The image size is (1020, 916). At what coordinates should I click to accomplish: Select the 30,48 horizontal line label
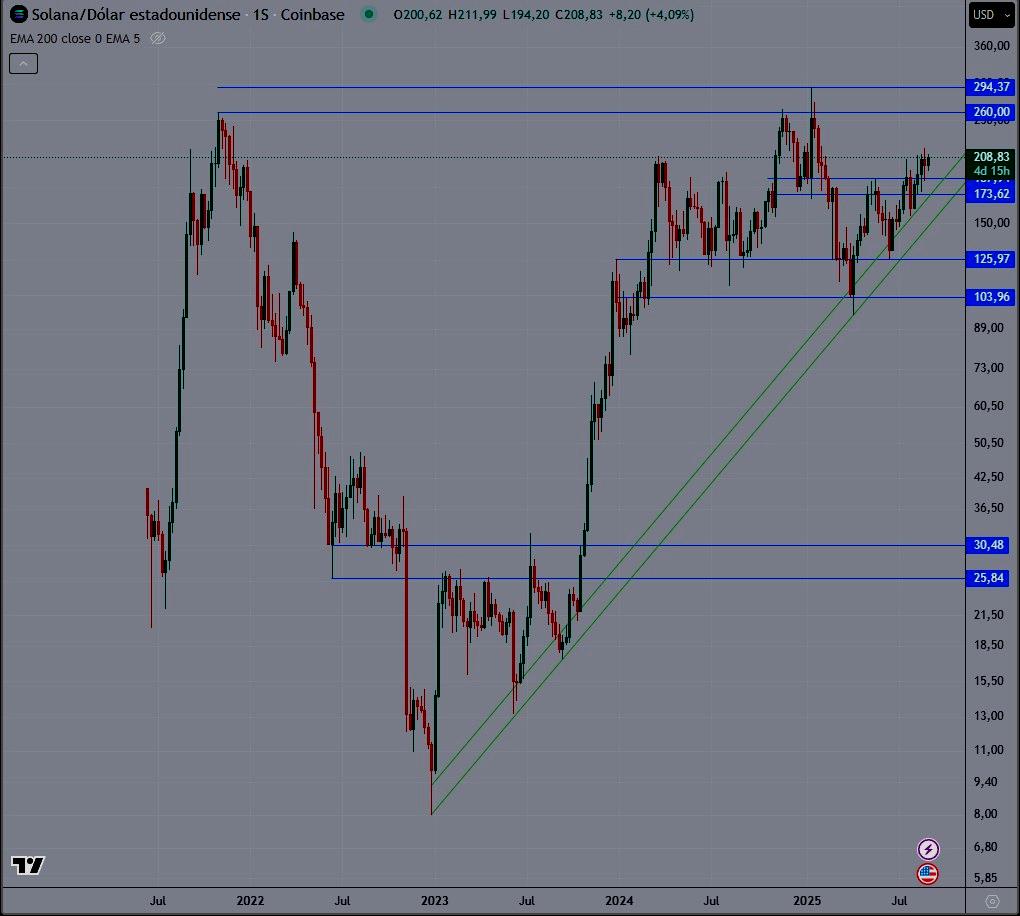coord(988,545)
